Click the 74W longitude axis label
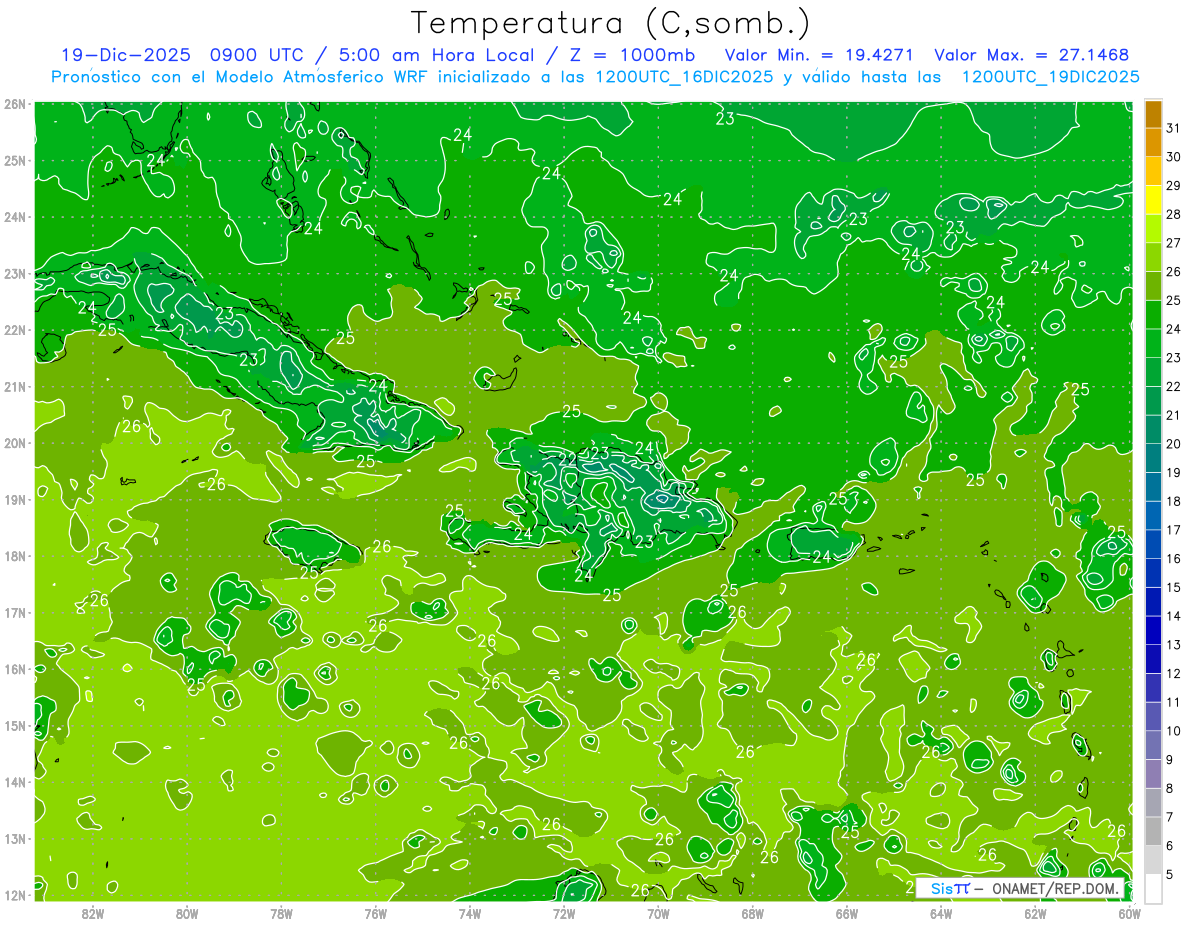Viewport: 1200px width, 927px height. tap(469, 913)
